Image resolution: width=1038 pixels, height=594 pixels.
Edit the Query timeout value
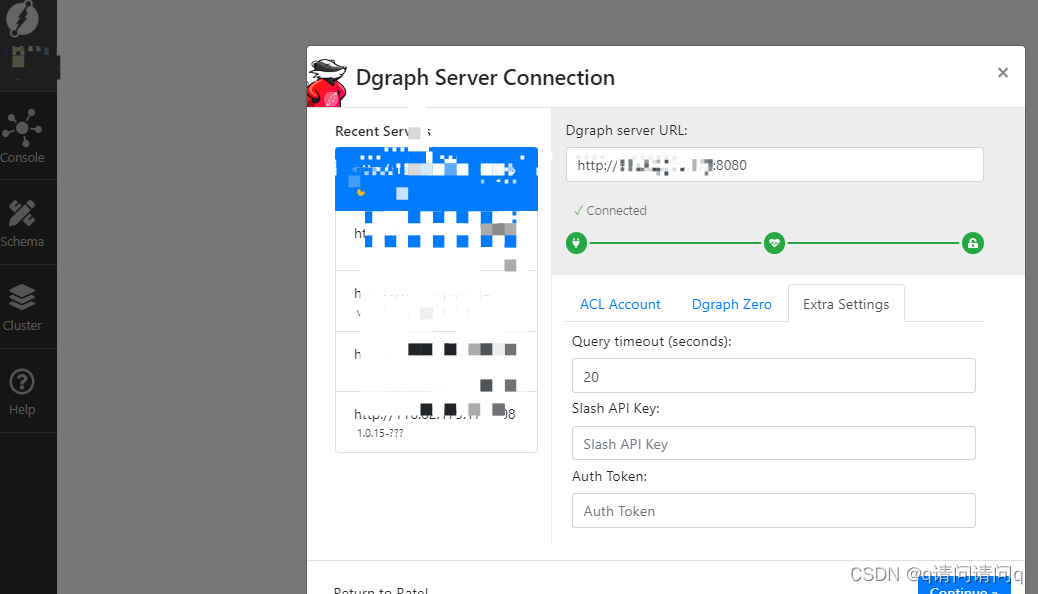[774, 376]
